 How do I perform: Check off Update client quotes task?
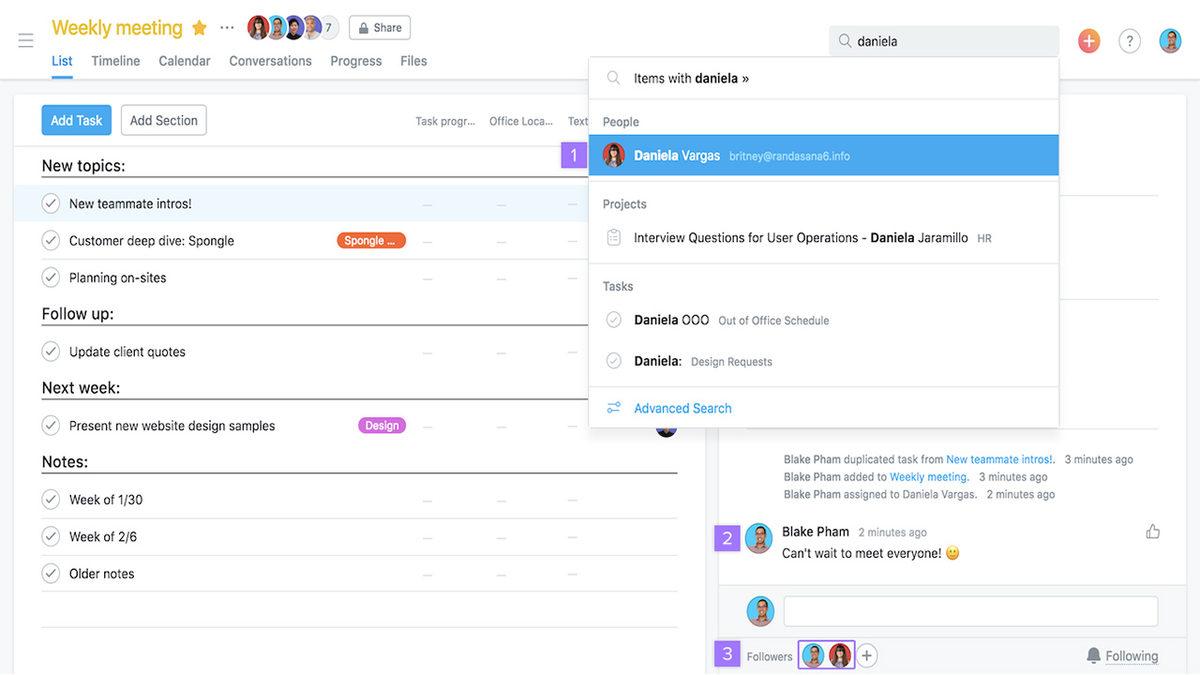coord(51,352)
